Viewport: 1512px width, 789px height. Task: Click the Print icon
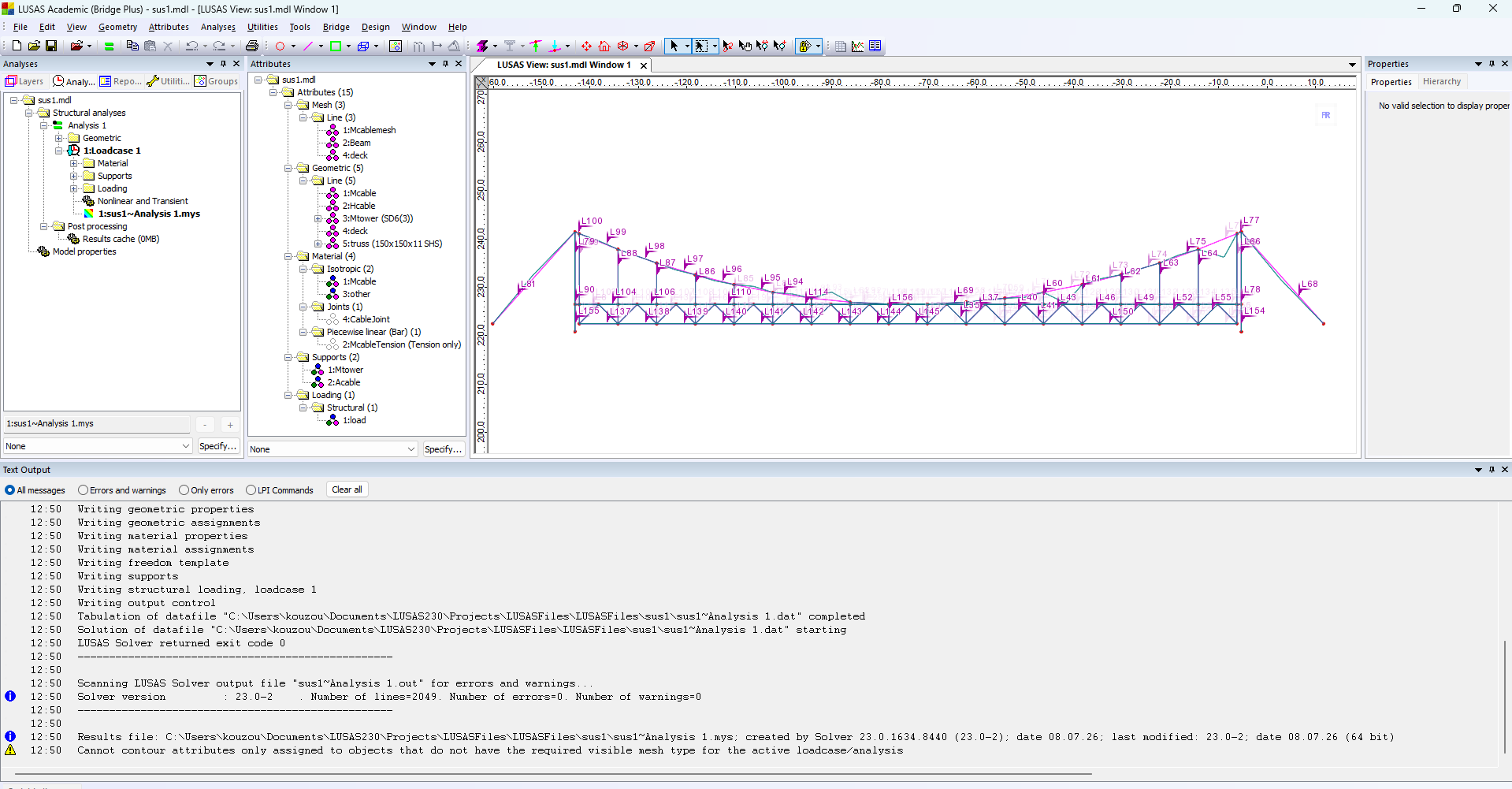(252, 47)
